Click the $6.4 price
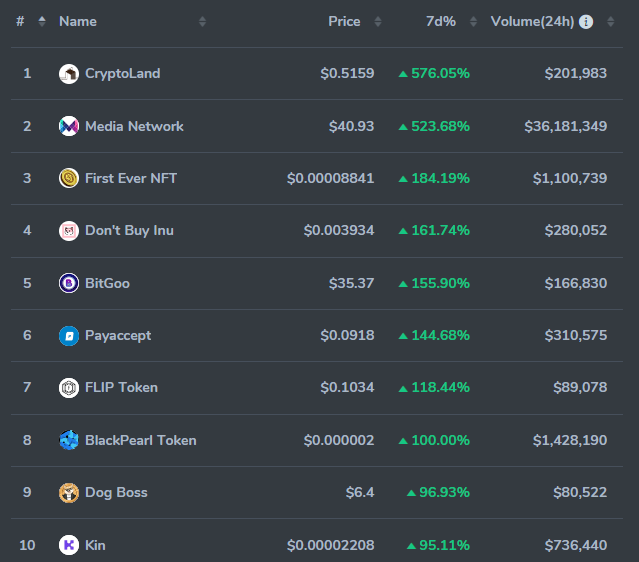The image size is (639, 562). click(360, 492)
